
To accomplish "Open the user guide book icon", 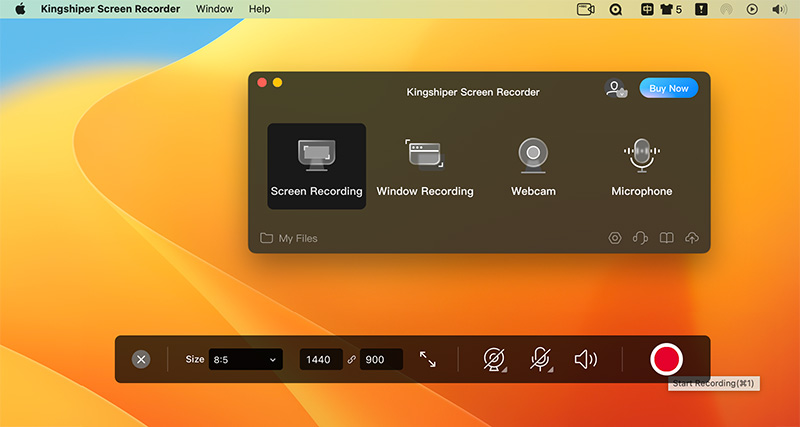I will (666, 238).
